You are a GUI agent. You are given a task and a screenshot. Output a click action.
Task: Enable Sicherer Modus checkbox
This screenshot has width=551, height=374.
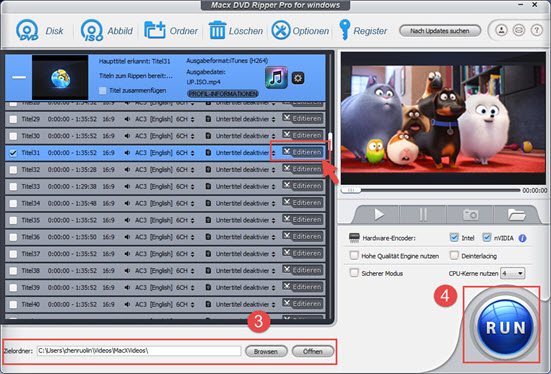pos(354,273)
